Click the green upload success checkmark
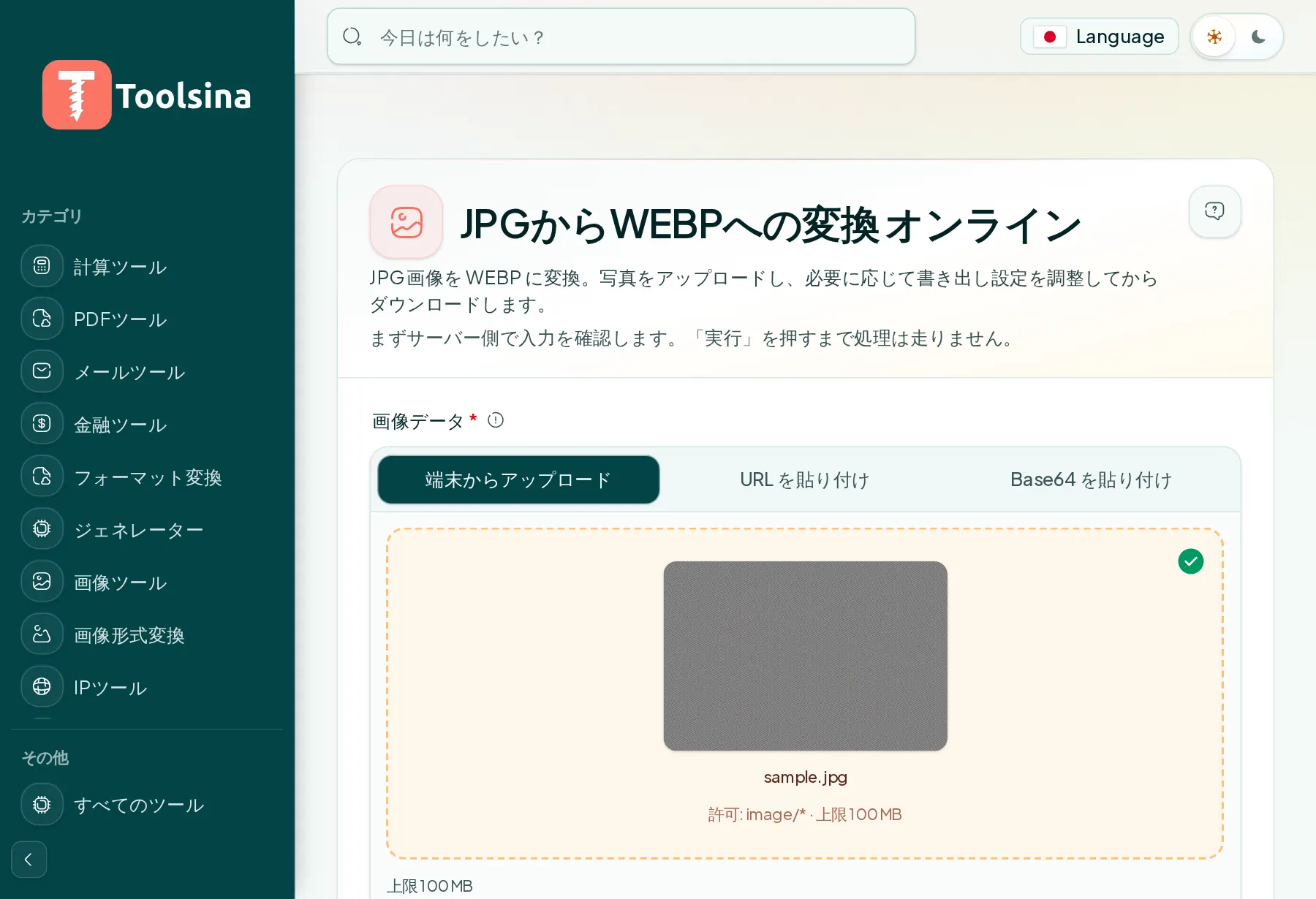The image size is (1316, 899). pyautogui.click(x=1191, y=561)
